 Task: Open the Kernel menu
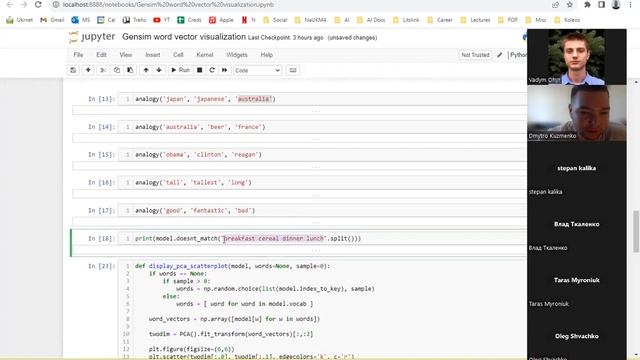tap(205, 55)
